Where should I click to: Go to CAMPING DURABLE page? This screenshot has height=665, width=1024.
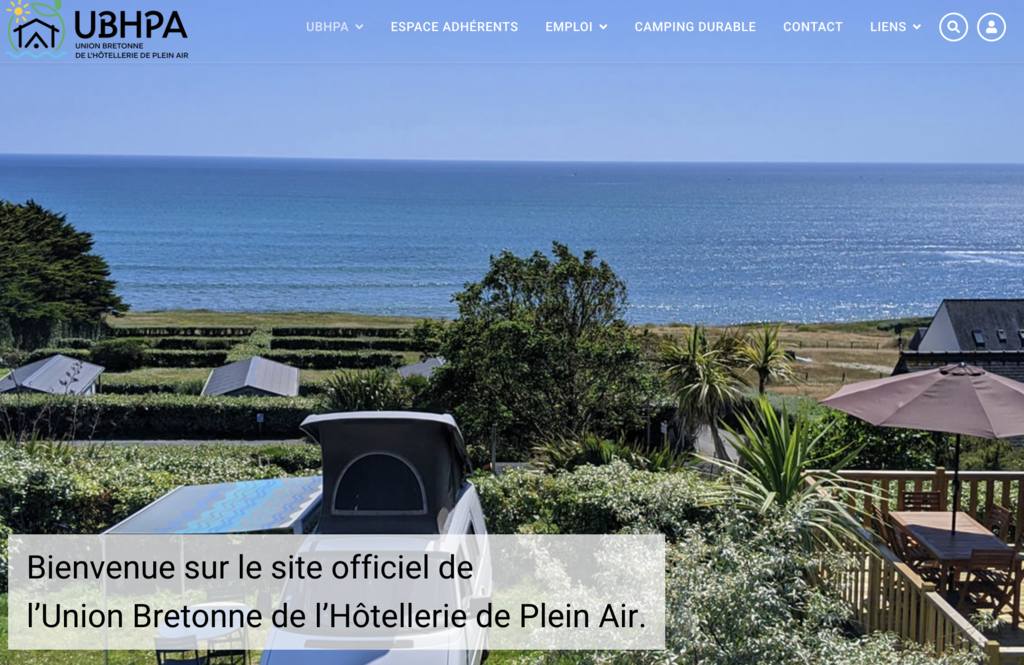pos(695,27)
